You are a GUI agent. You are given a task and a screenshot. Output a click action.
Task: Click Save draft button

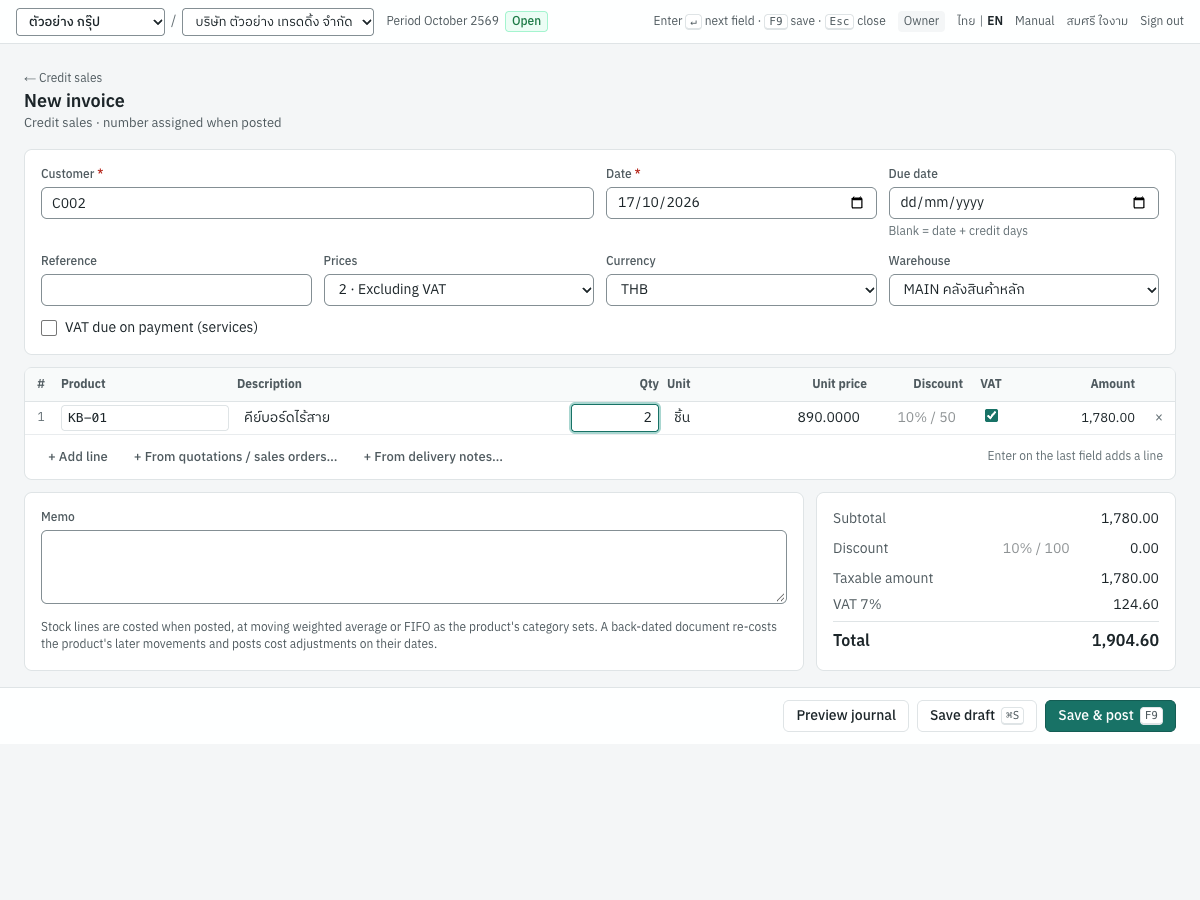pyautogui.click(x=977, y=716)
